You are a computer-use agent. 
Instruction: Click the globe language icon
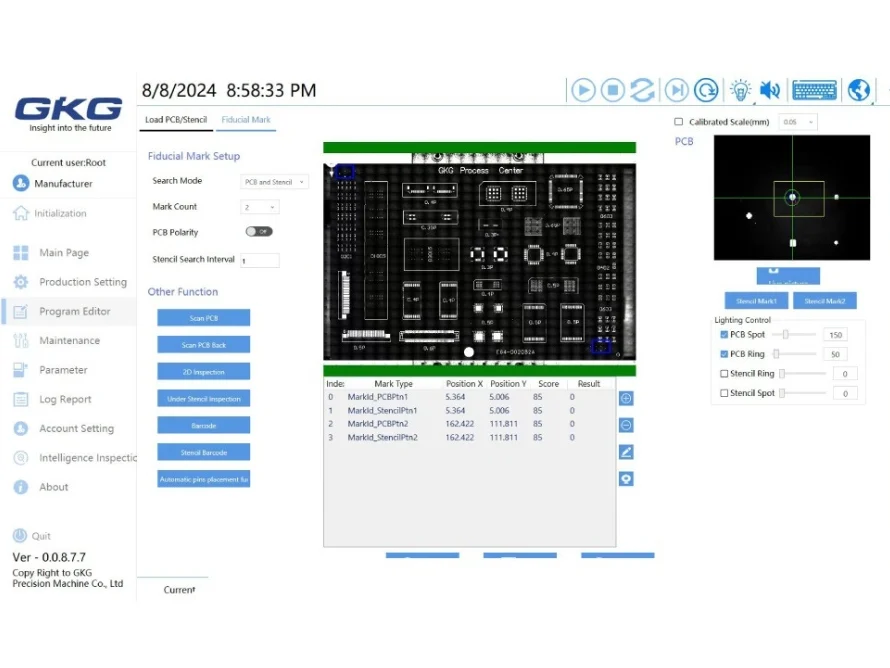click(858, 90)
